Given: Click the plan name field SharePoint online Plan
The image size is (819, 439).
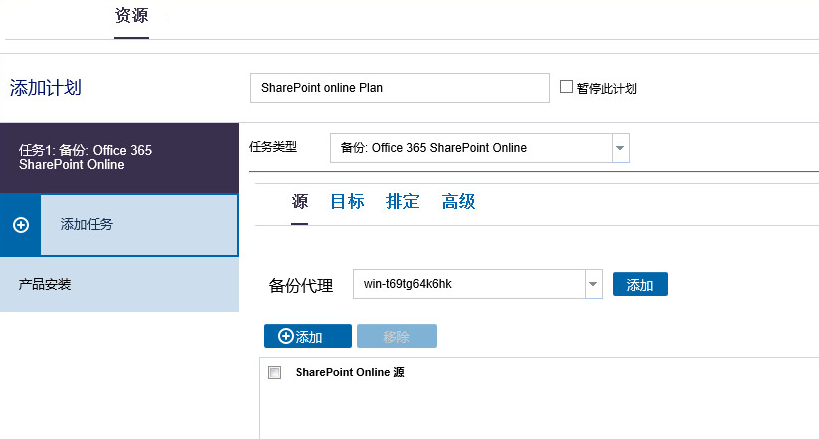Looking at the screenshot, I should tap(399, 88).
